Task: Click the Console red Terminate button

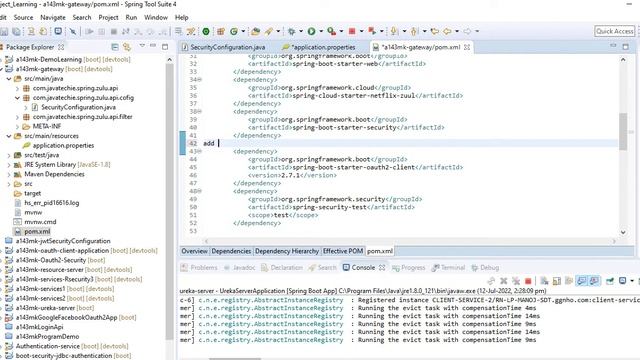Action: point(528,281)
